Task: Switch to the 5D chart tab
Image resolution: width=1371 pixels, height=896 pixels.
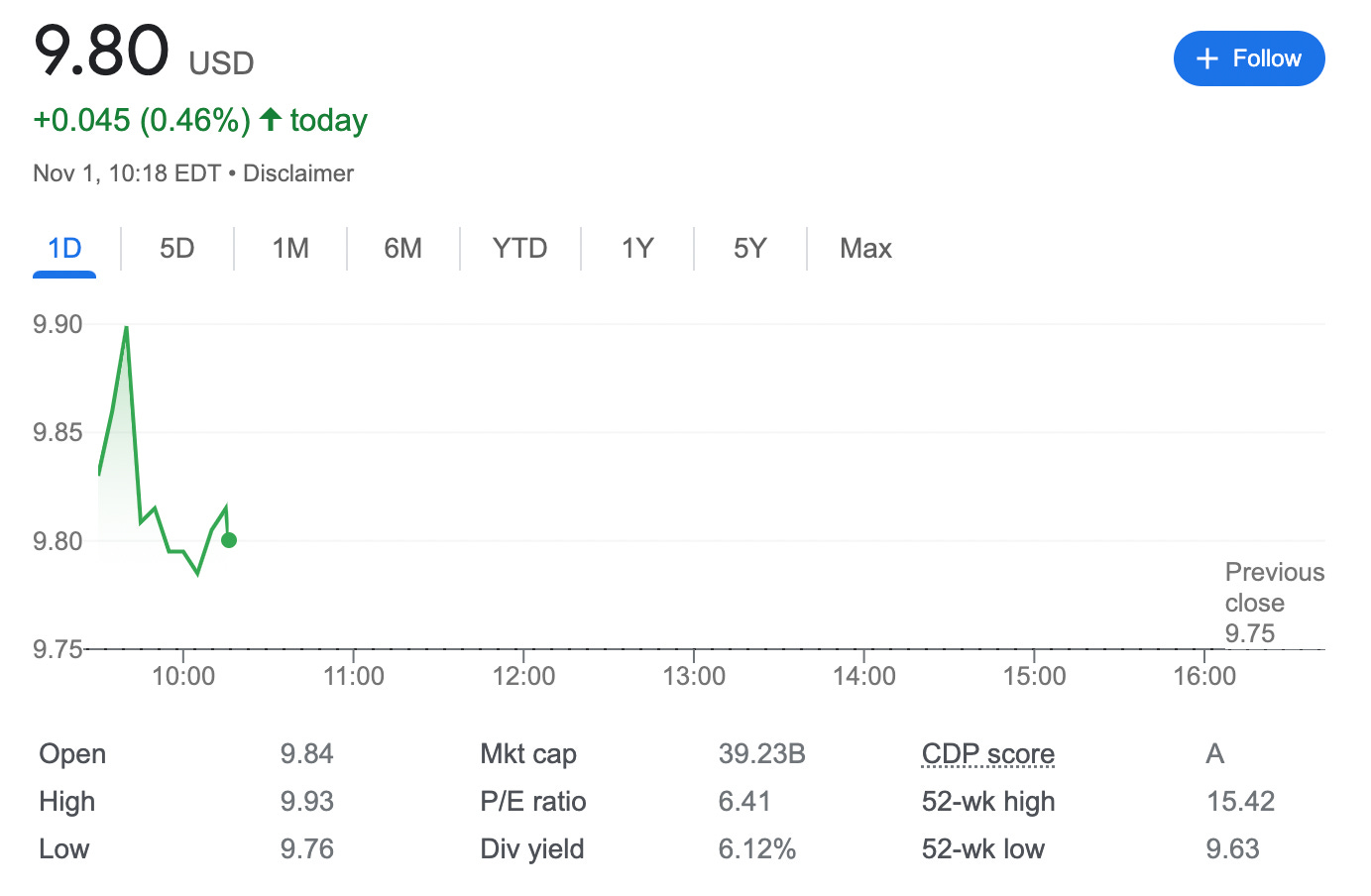Action: [177, 248]
